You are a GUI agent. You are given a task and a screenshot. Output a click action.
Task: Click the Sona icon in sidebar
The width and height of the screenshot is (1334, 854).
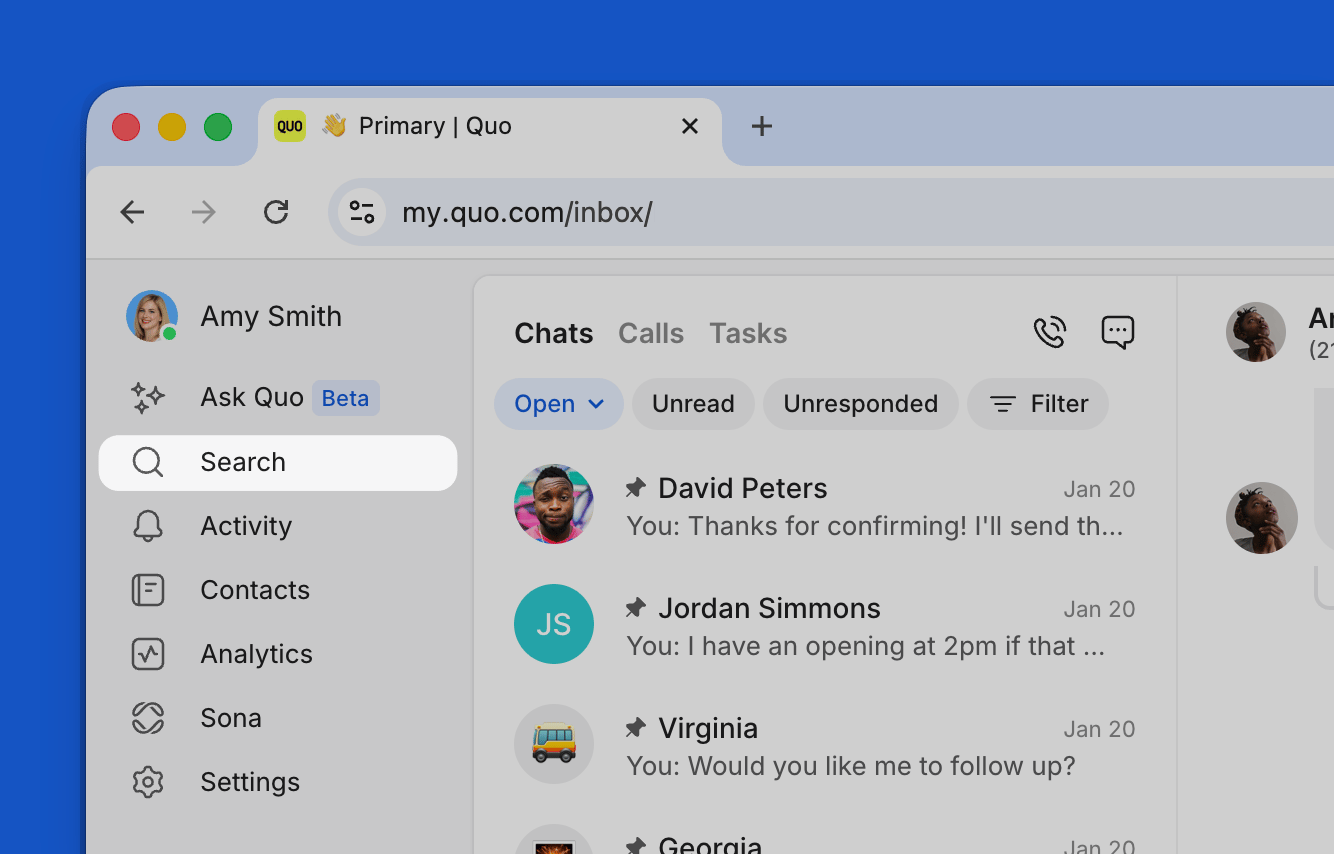148,718
